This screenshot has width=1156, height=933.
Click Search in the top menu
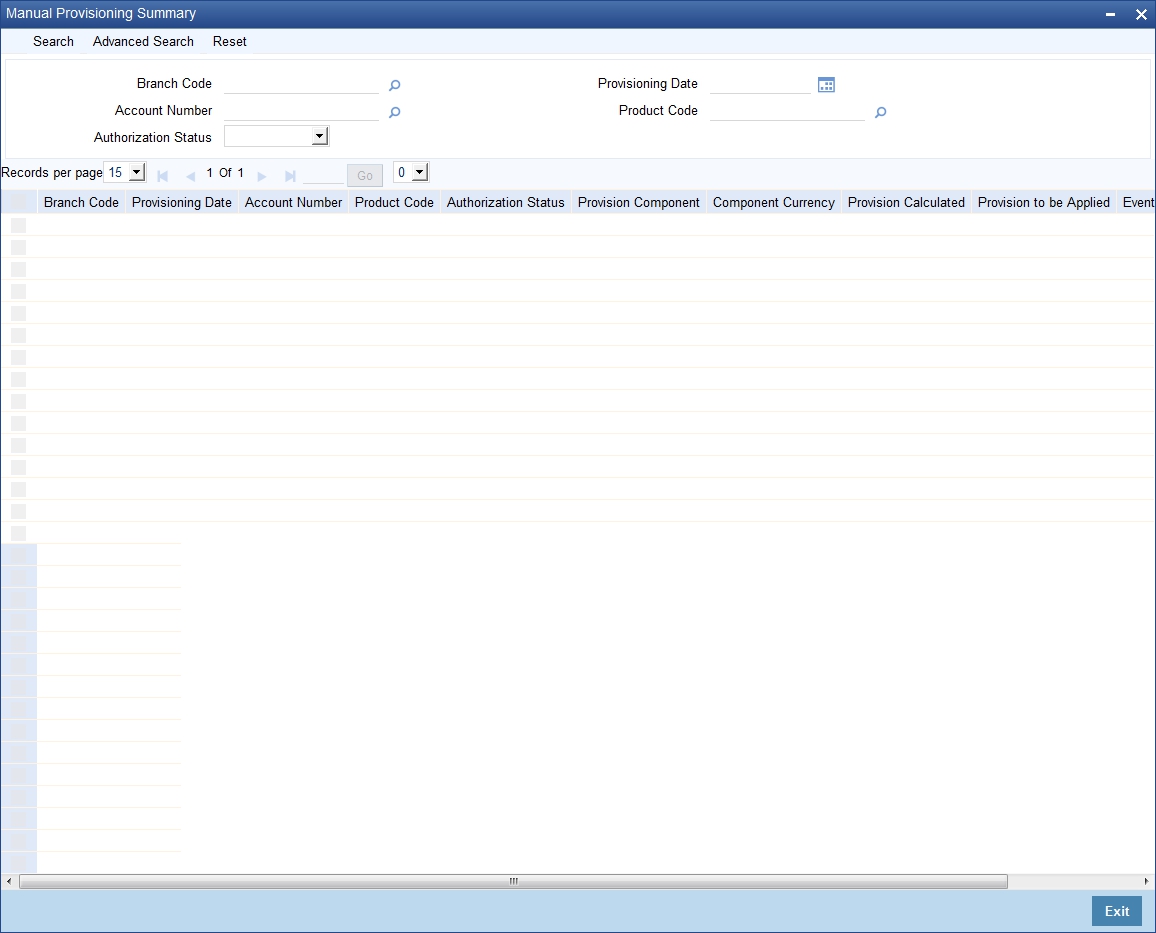(53, 41)
